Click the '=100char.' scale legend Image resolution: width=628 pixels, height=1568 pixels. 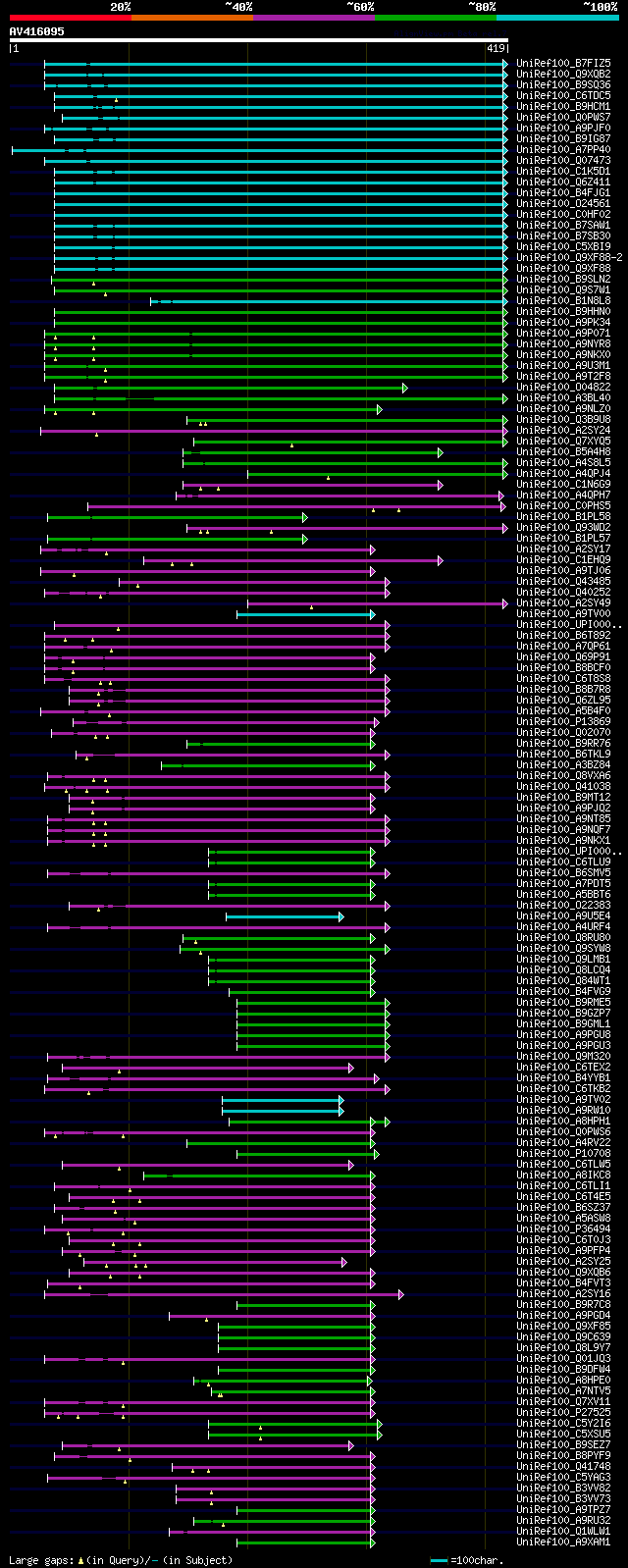tap(466, 1559)
